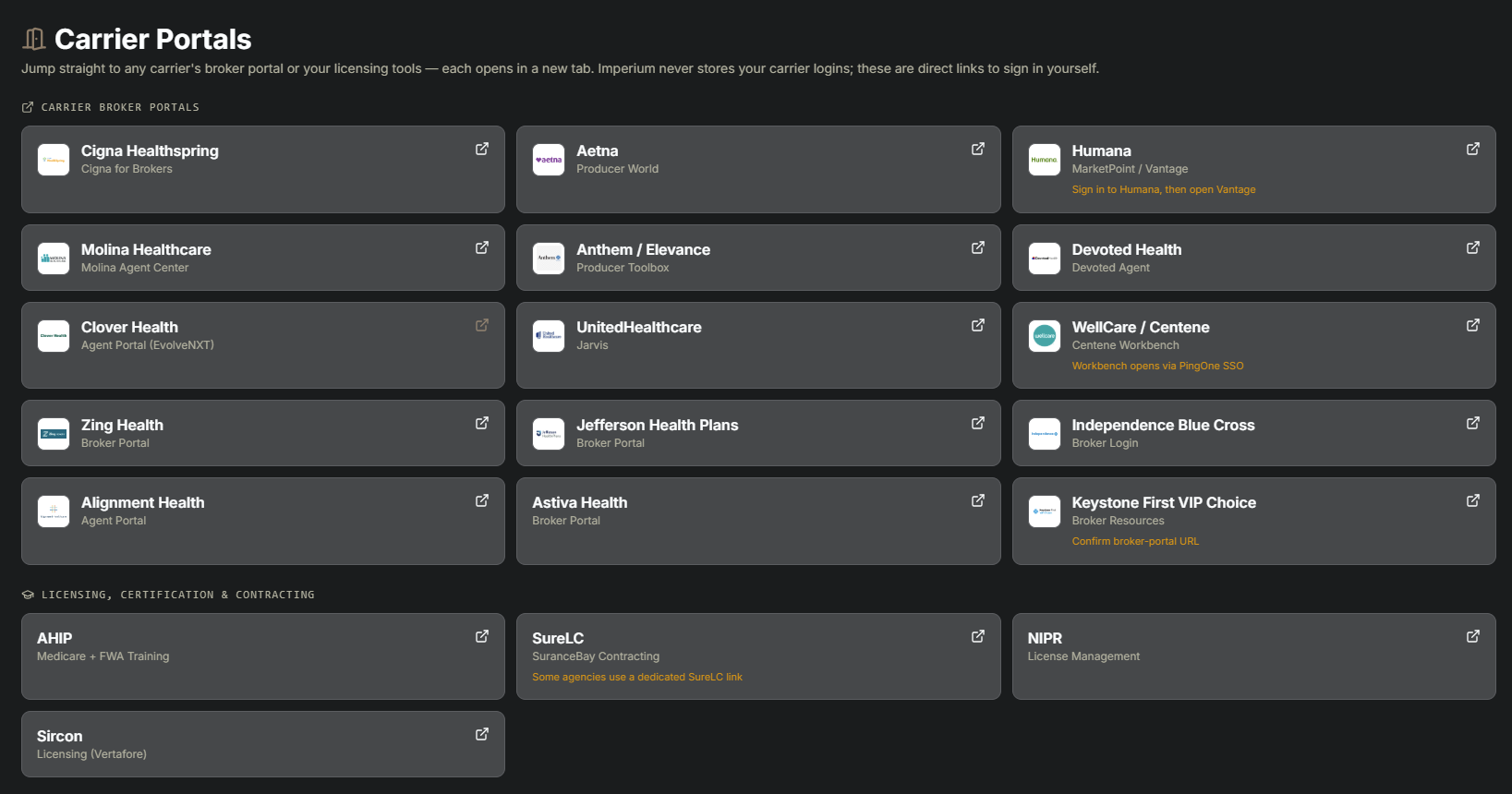Screen dimensions: 1512x794
Task: Open the Sircon title link
Action: tap(60, 736)
